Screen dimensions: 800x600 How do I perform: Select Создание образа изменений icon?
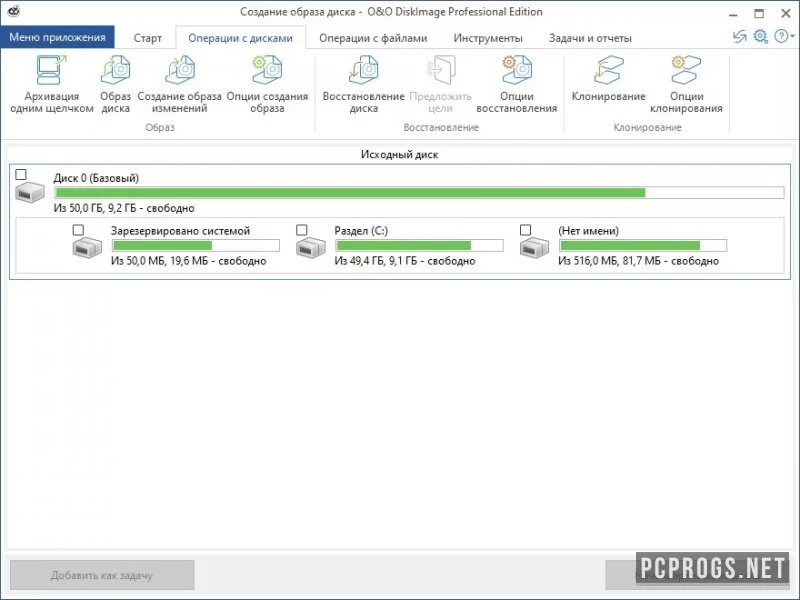tap(180, 70)
